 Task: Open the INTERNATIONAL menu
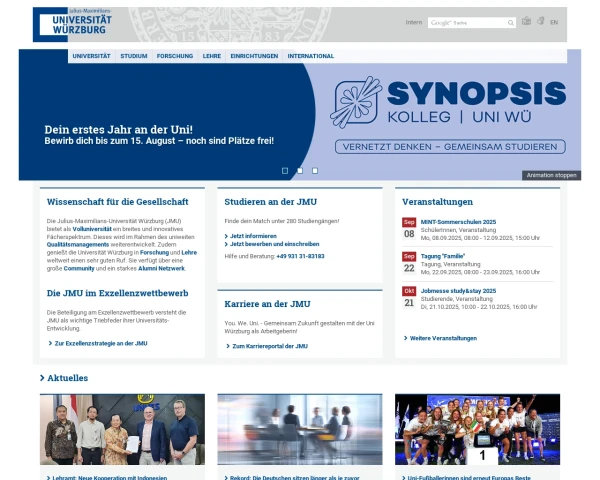[311, 56]
